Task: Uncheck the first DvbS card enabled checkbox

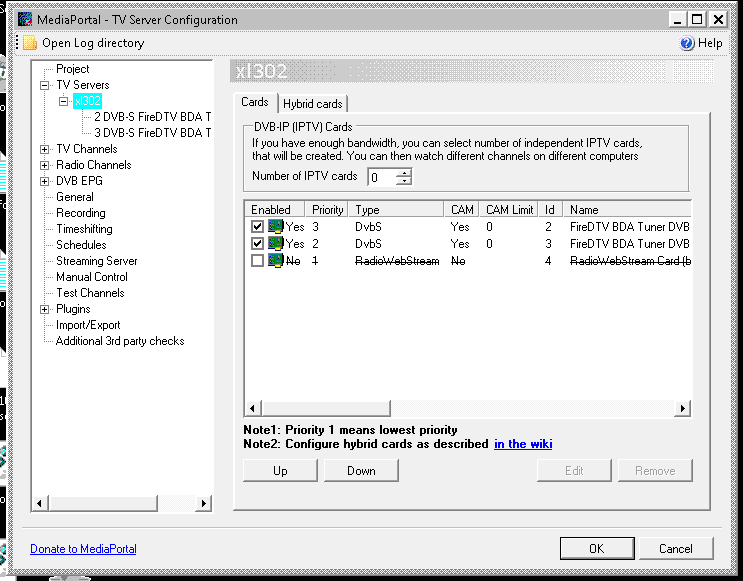Action: [258, 227]
